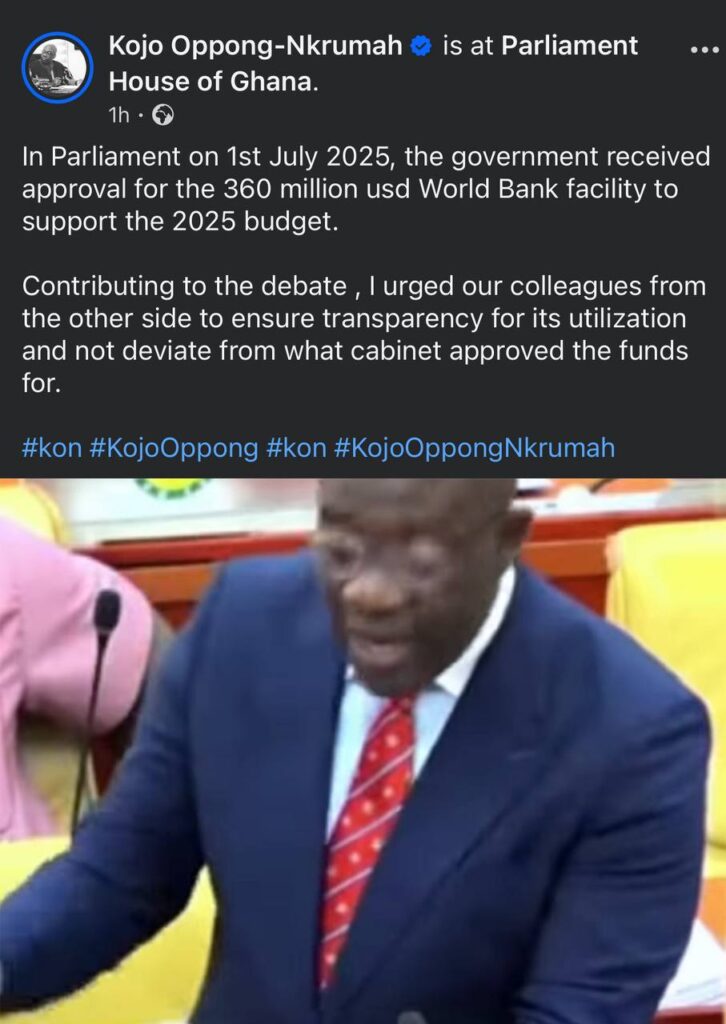Image resolution: width=726 pixels, height=1024 pixels.
Task: Open the circular profile picture of the poster
Action: [x=57, y=67]
